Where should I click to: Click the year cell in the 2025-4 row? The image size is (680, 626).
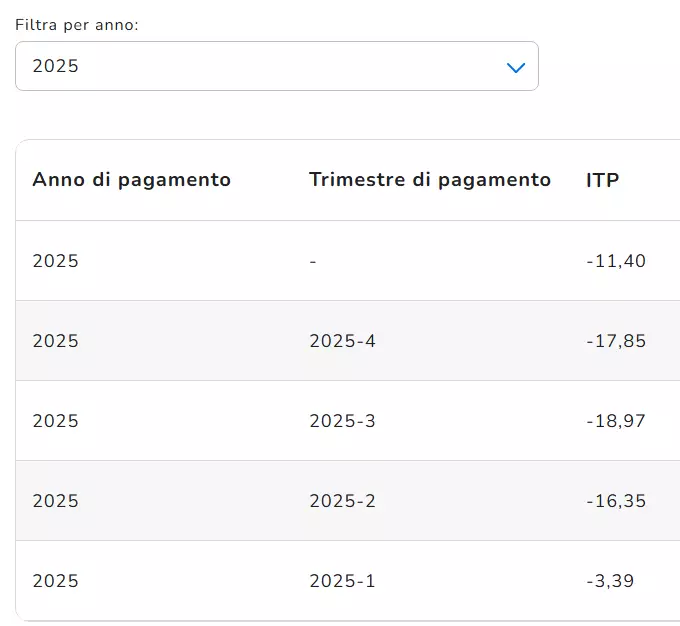55,341
